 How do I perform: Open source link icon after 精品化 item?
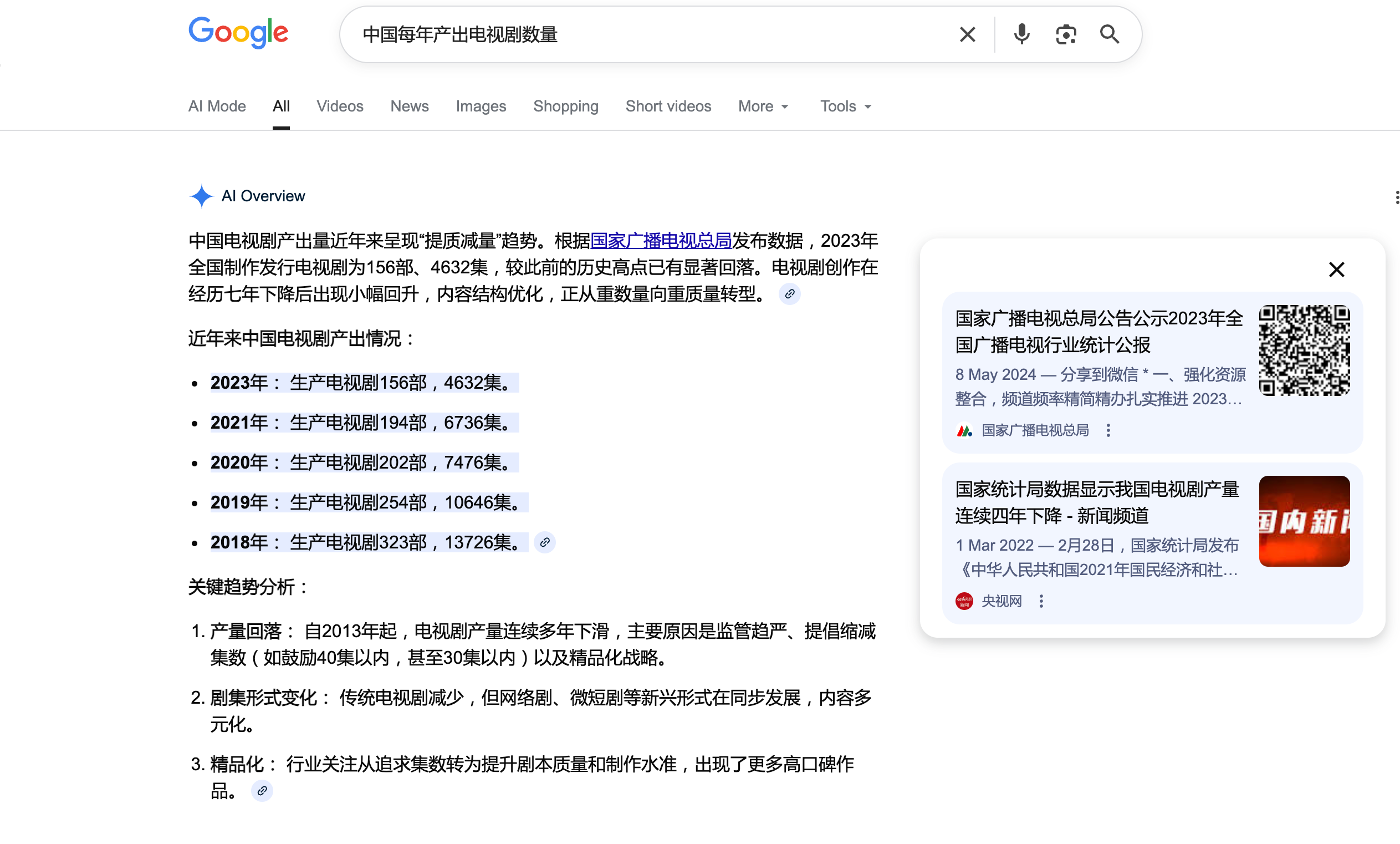pos(262,791)
